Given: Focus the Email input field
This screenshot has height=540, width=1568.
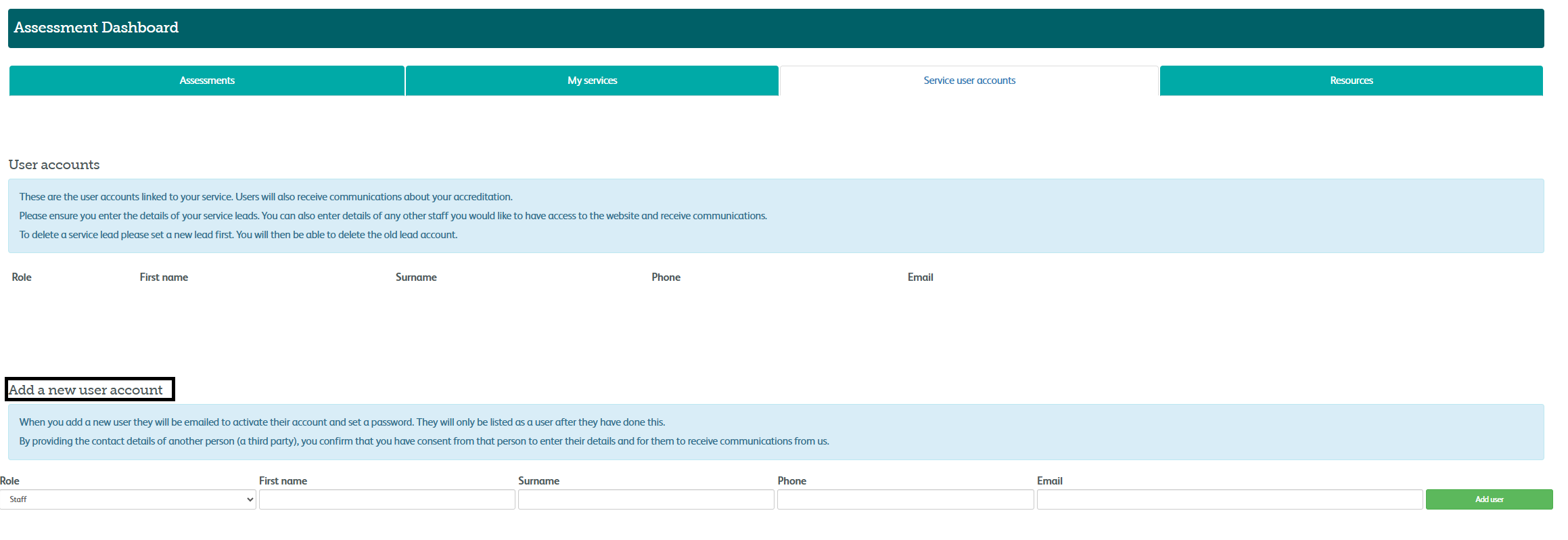Looking at the screenshot, I should click(1229, 499).
